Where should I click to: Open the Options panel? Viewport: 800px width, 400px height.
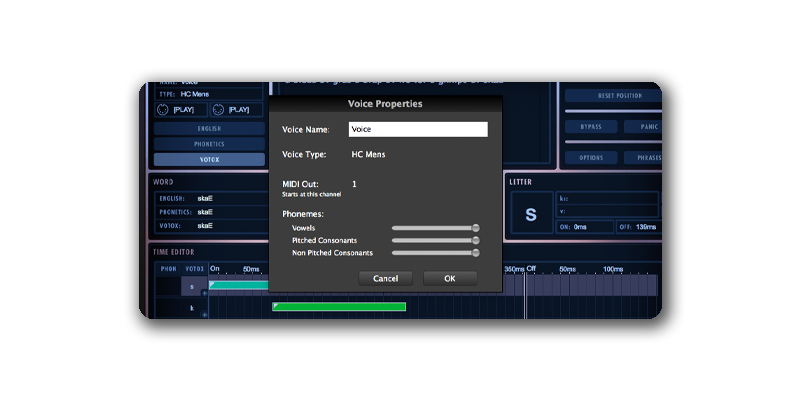click(x=590, y=158)
